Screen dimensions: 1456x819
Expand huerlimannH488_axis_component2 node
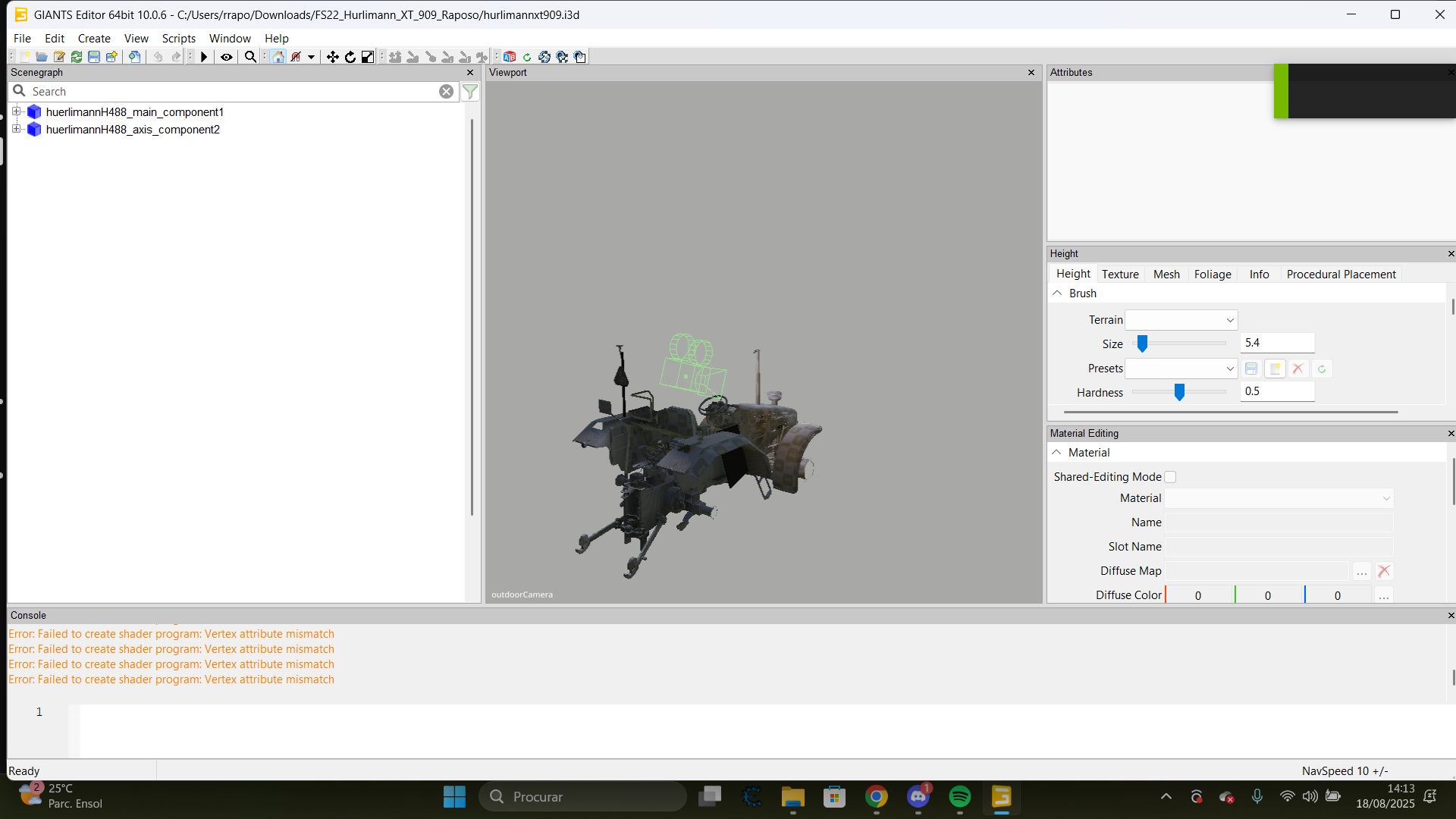click(16, 129)
